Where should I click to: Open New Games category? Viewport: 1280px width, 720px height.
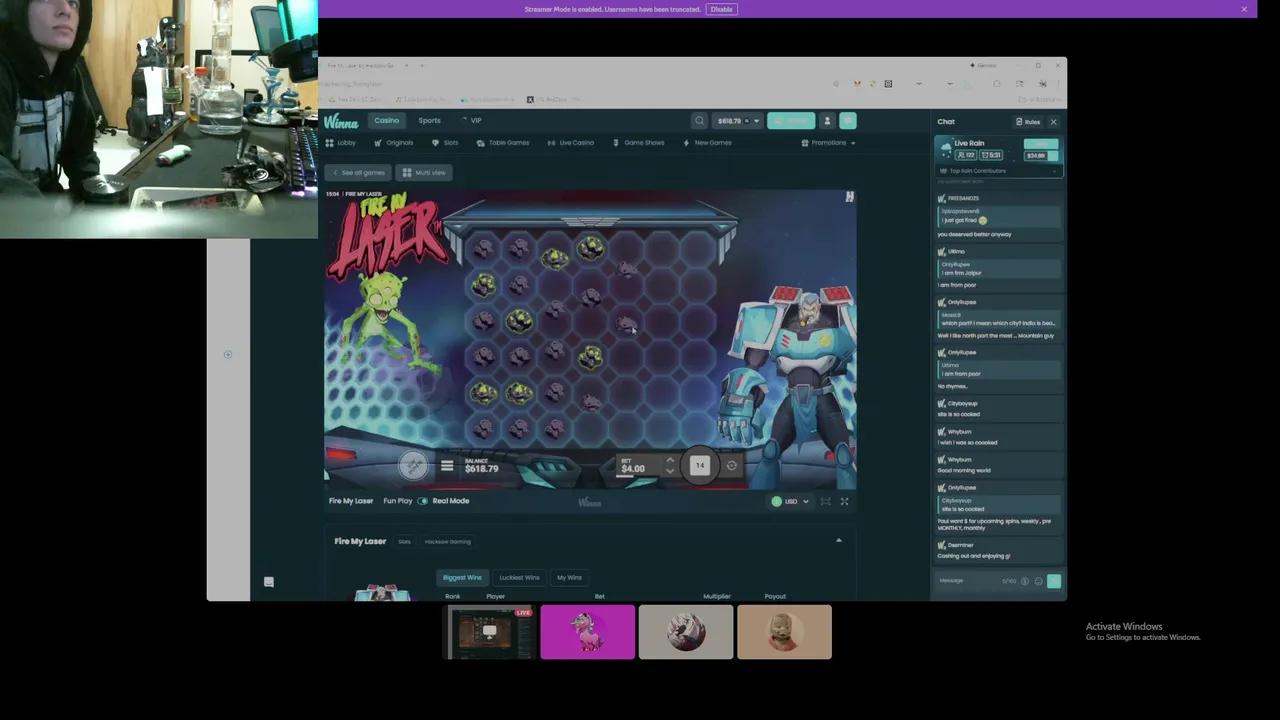coord(707,143)
